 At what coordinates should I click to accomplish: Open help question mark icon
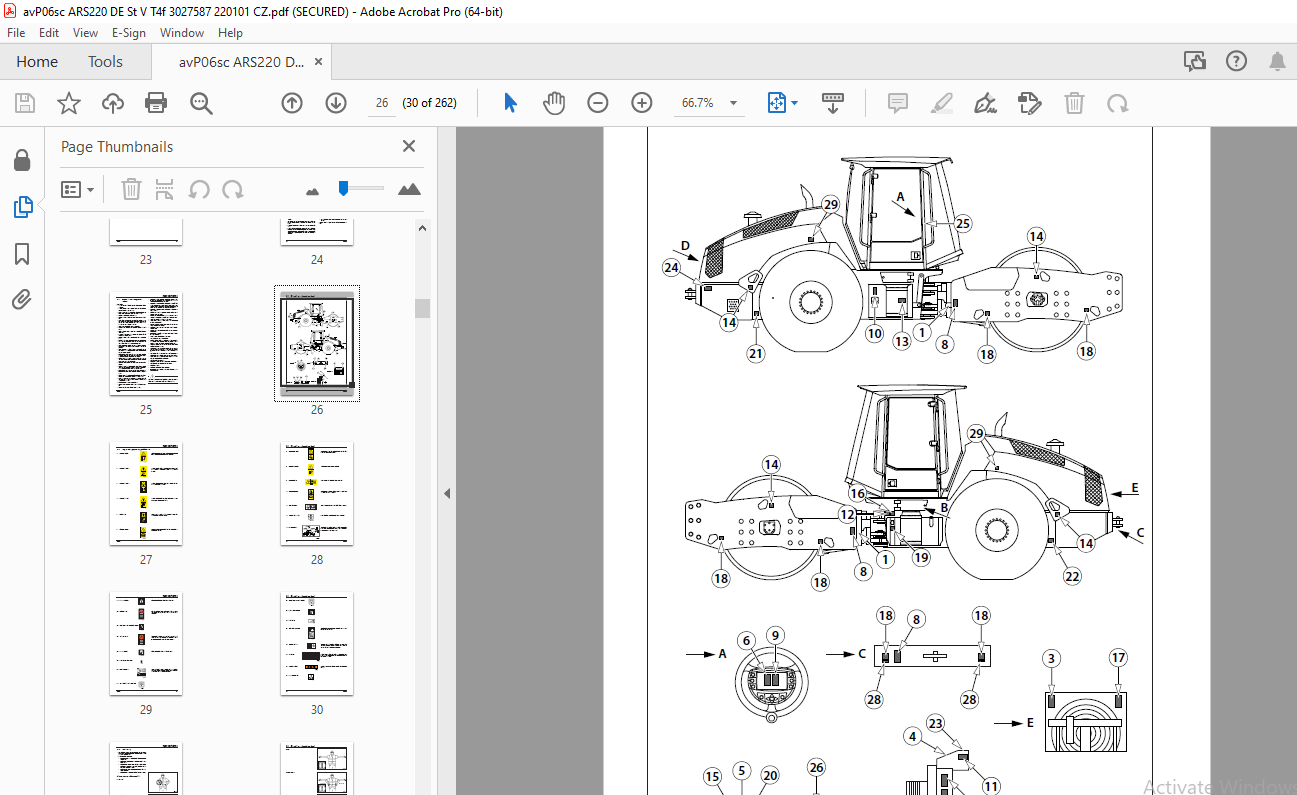pos(1237,62)
